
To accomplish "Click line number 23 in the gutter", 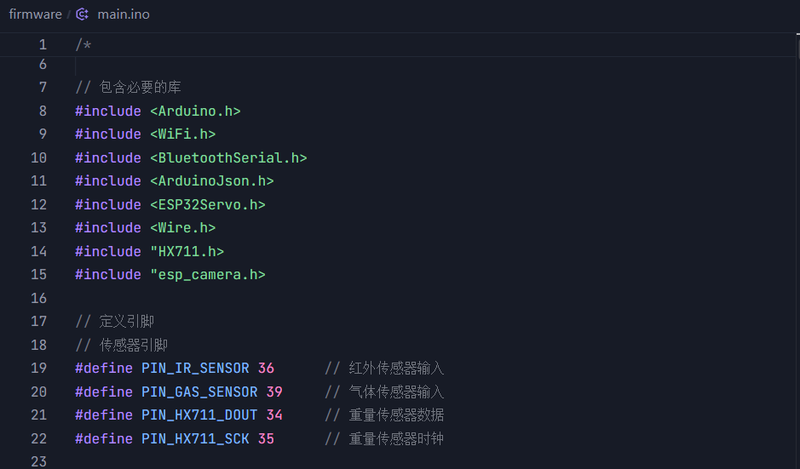I will (39, 461).
